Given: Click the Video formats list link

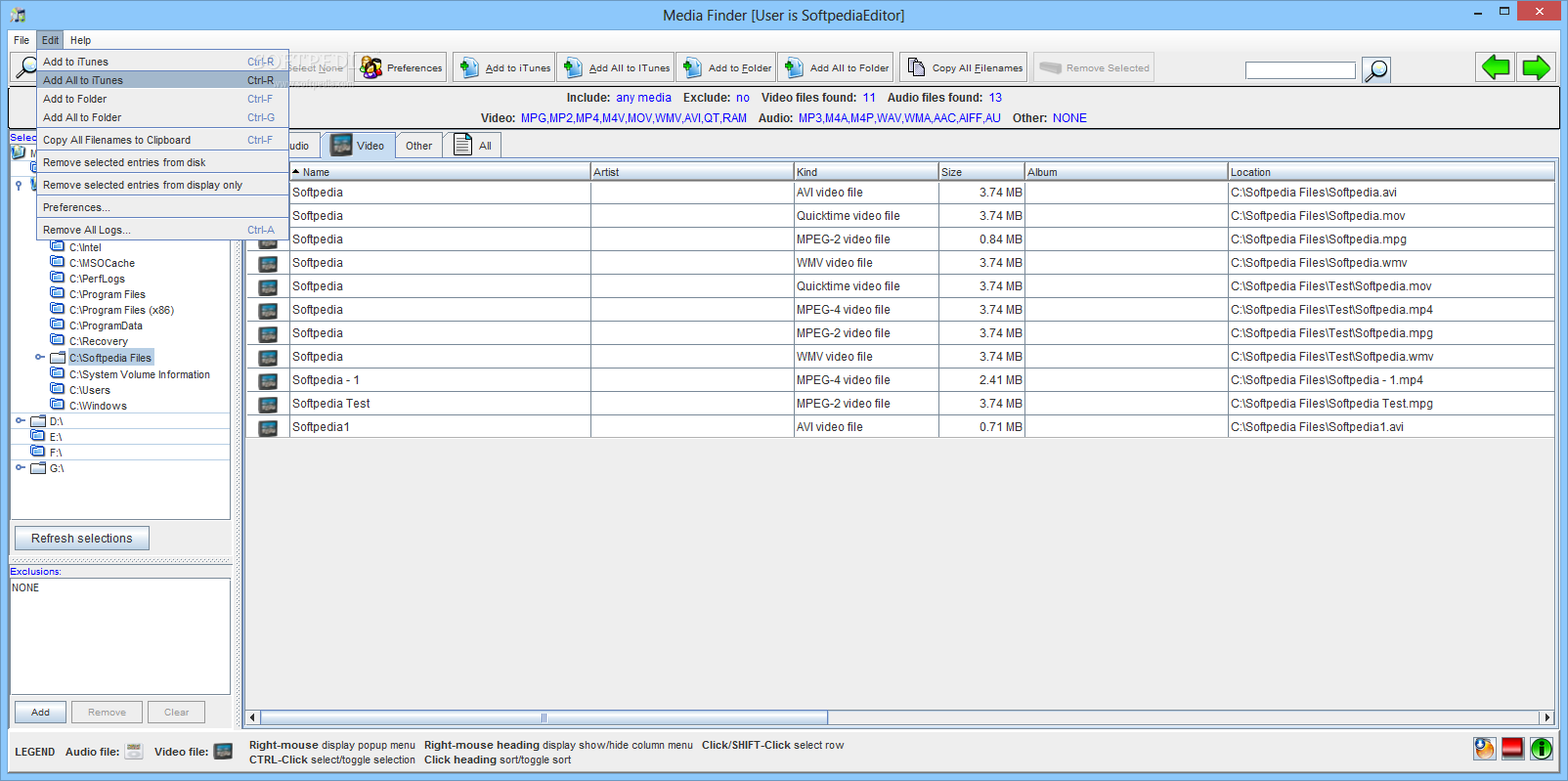Looking at the screenshot, I should pos(633,118).
